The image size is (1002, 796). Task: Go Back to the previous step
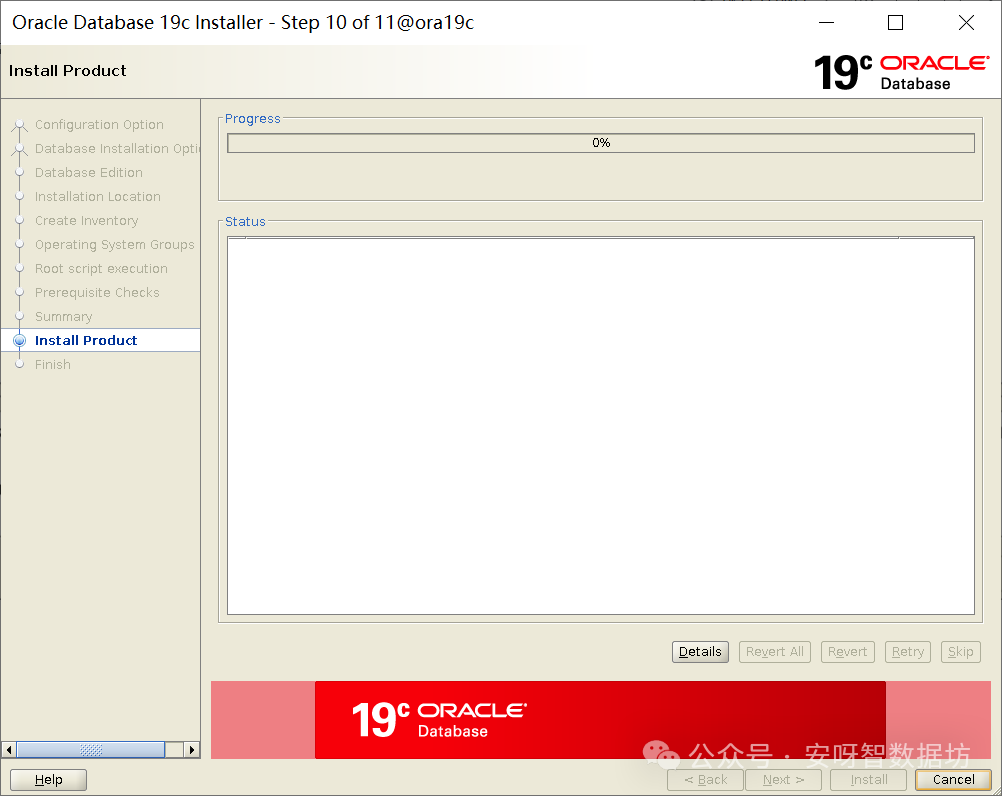[x=705, y=779]
